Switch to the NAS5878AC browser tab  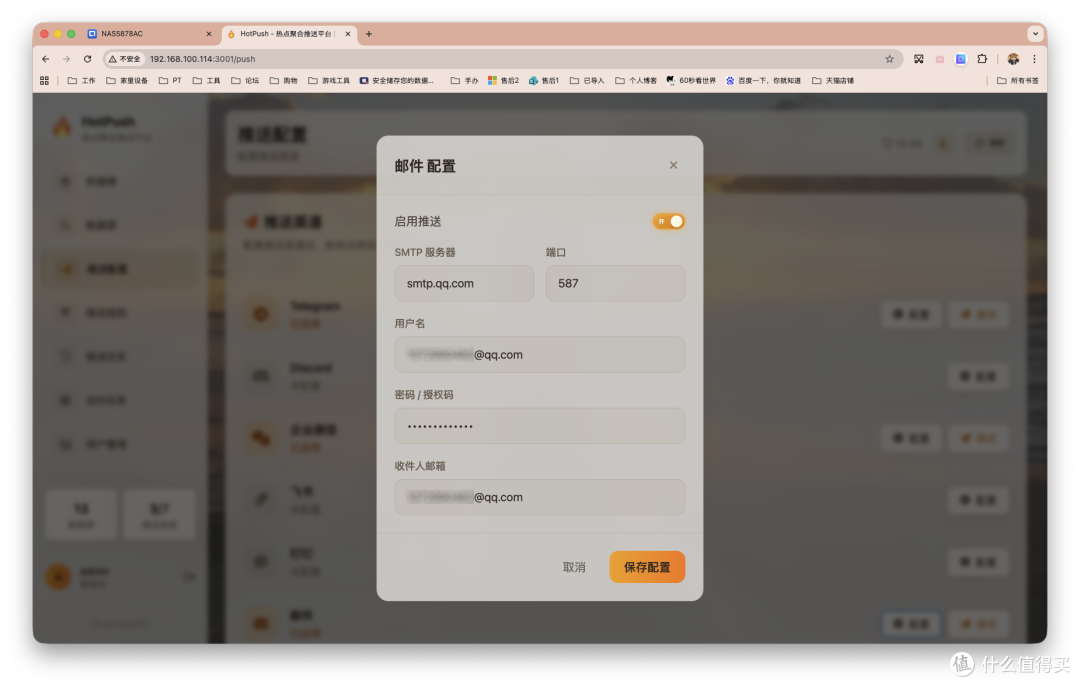coord(148,34)
